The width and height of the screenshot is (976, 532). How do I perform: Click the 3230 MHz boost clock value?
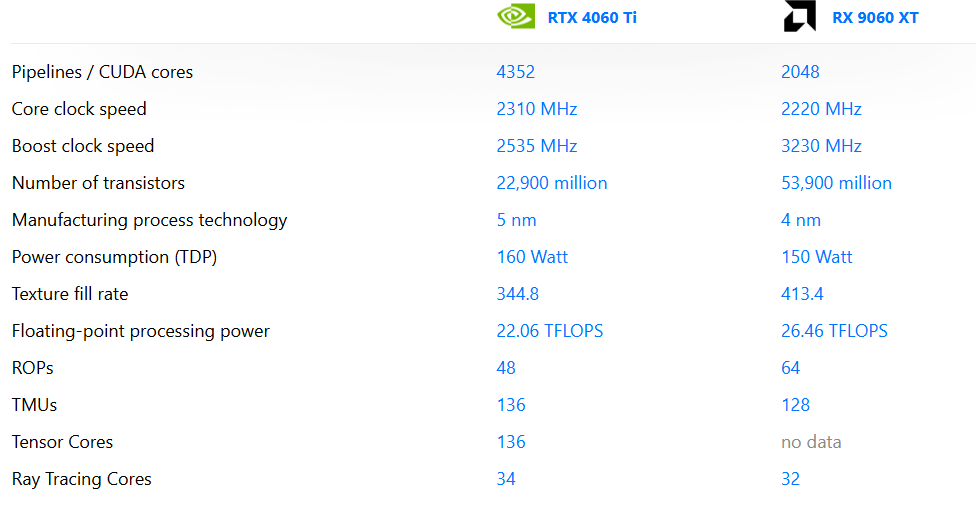pyautogui.click(x=821, y=146)
